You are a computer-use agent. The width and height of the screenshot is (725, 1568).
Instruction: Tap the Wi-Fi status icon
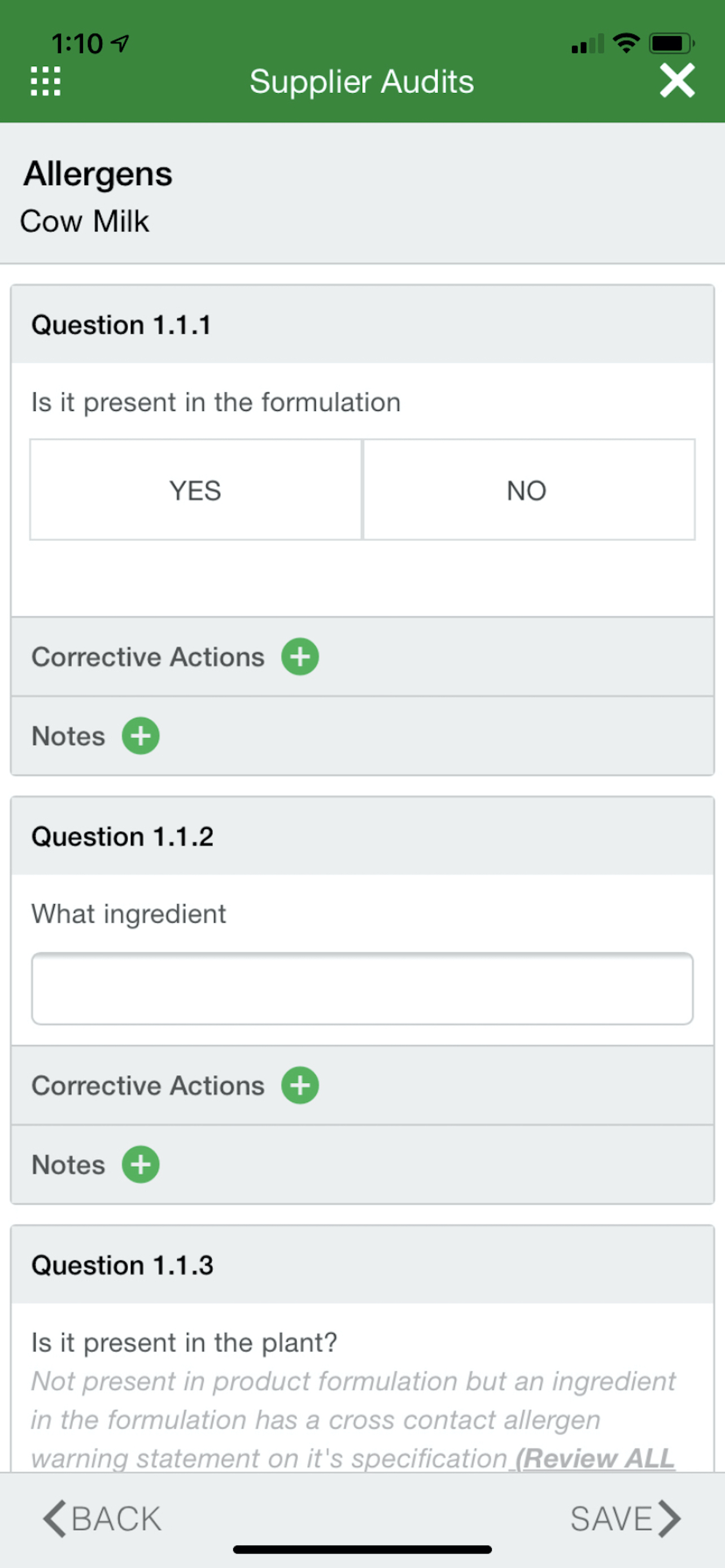tap(626, 43)
